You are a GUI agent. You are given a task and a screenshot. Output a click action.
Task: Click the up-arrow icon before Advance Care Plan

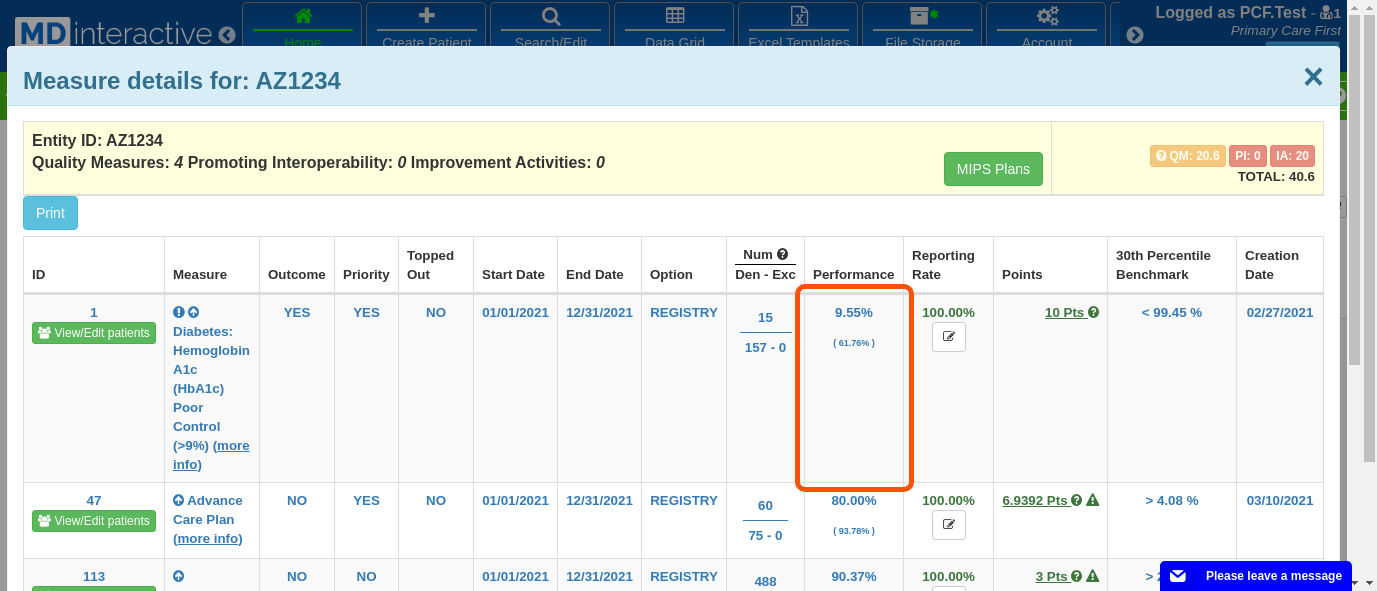point(179,501)
